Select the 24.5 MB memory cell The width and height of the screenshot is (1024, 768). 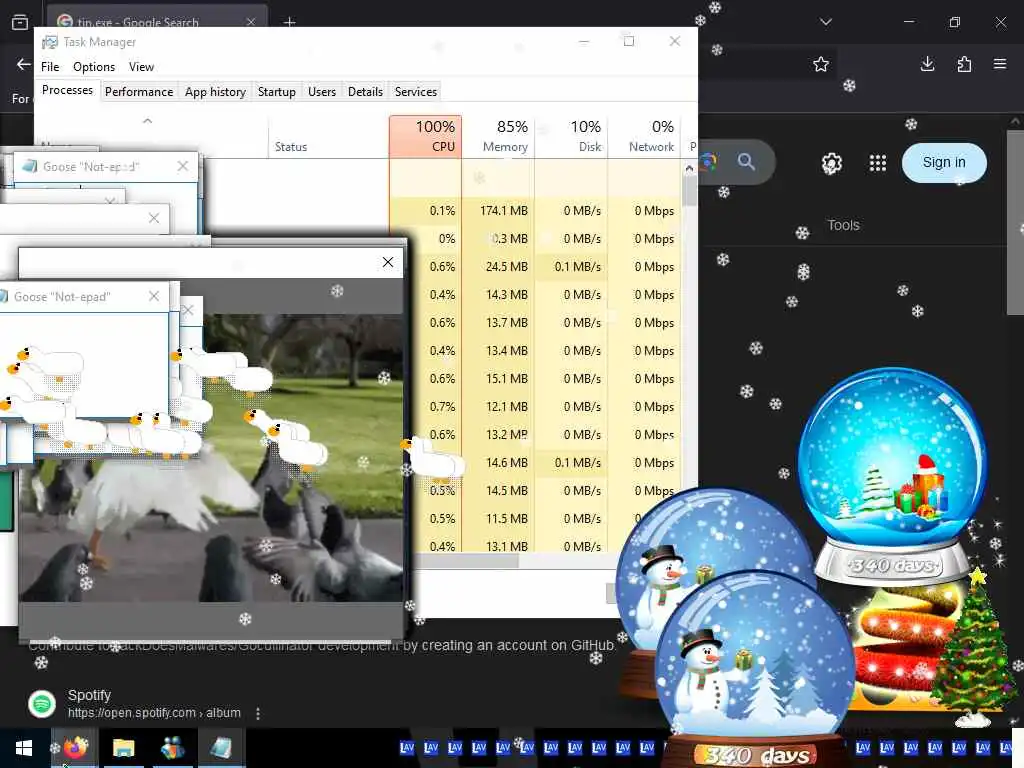[x=499, y=266]
